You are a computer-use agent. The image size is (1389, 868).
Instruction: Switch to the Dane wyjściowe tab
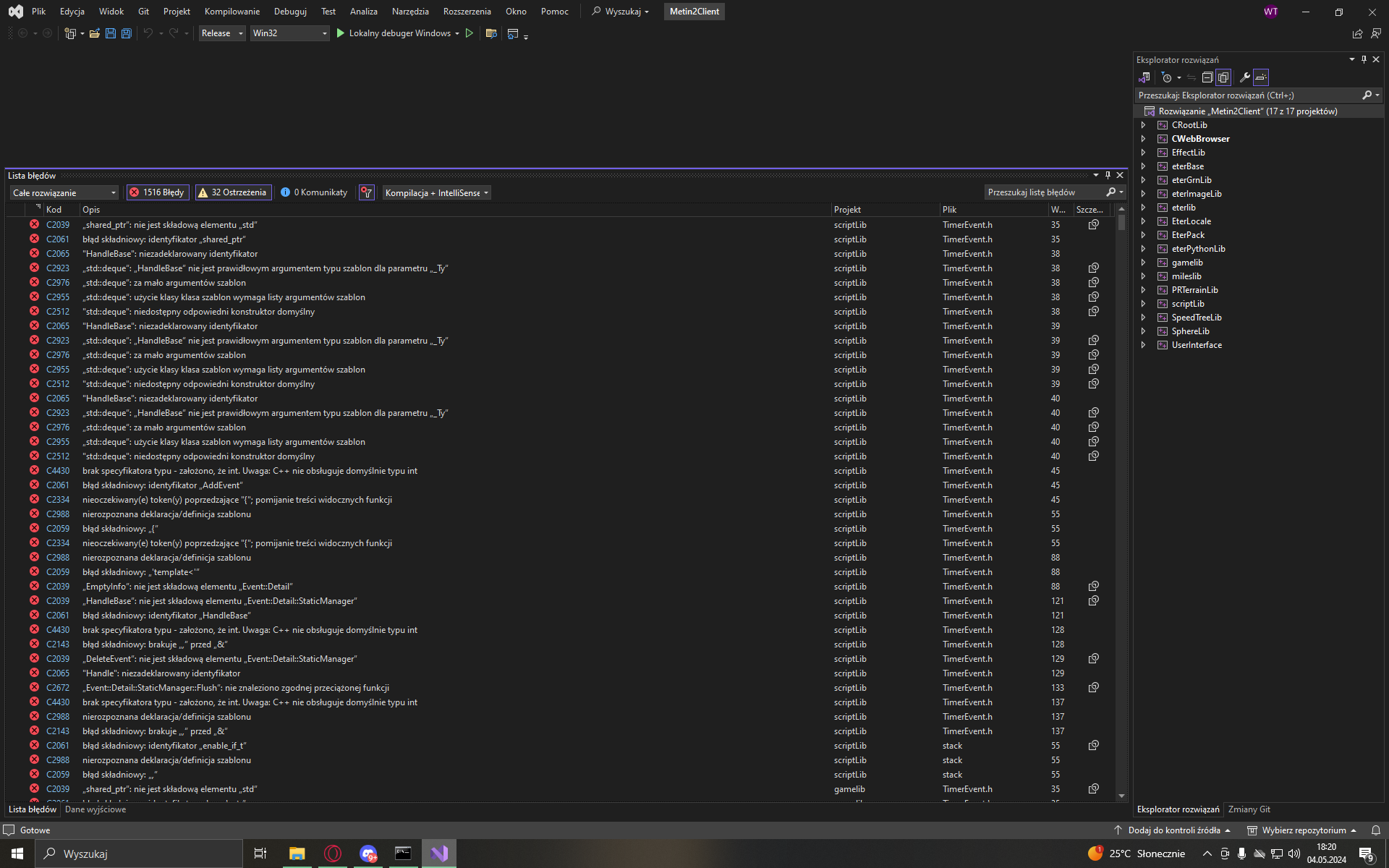[95, 809]
